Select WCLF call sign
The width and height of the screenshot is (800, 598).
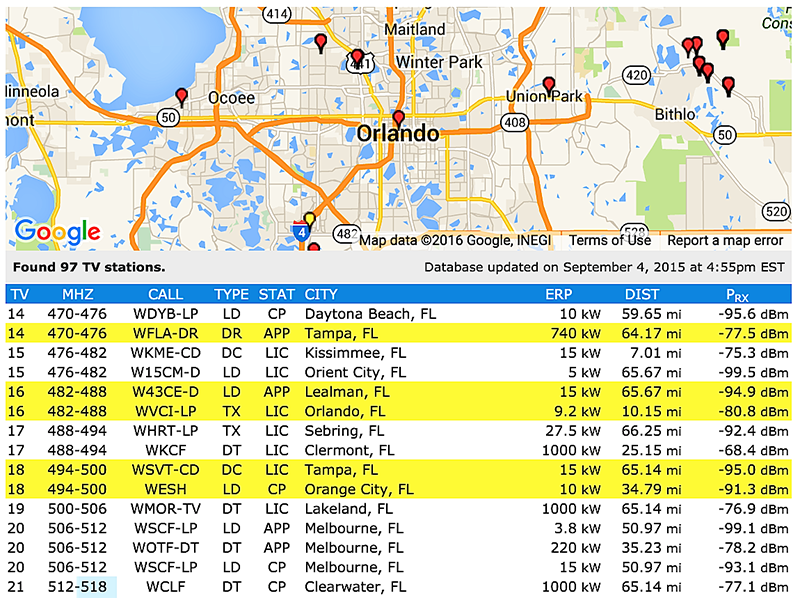(x=165, y=587)
